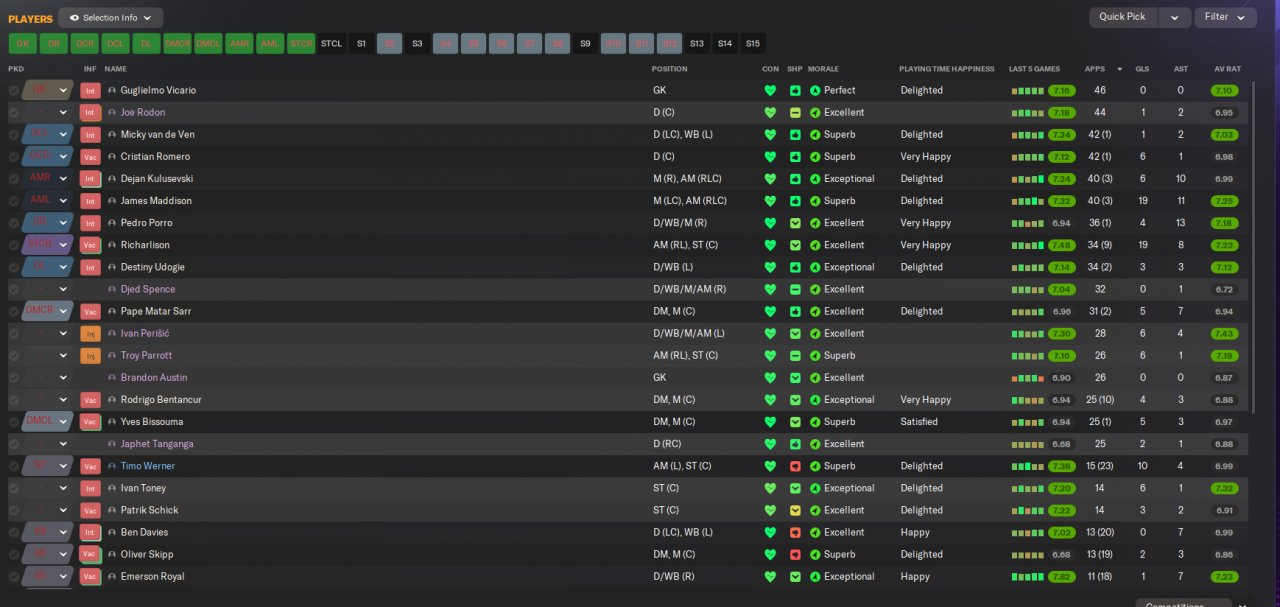Click the eye icon in Selection Info
Screen dimensions: 1280x607
tap(74, 17)
